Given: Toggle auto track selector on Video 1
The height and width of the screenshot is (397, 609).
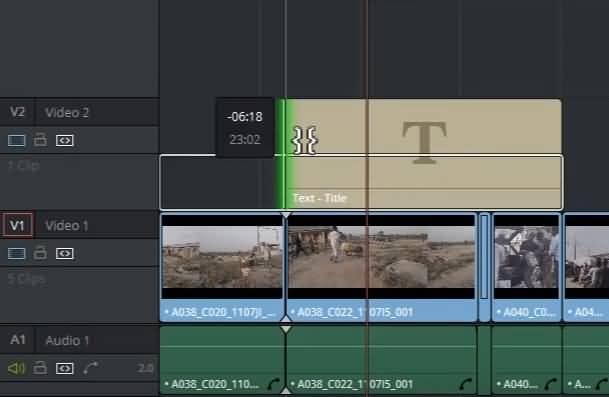Looking at the screenshot, I should [x=64, y=253].
